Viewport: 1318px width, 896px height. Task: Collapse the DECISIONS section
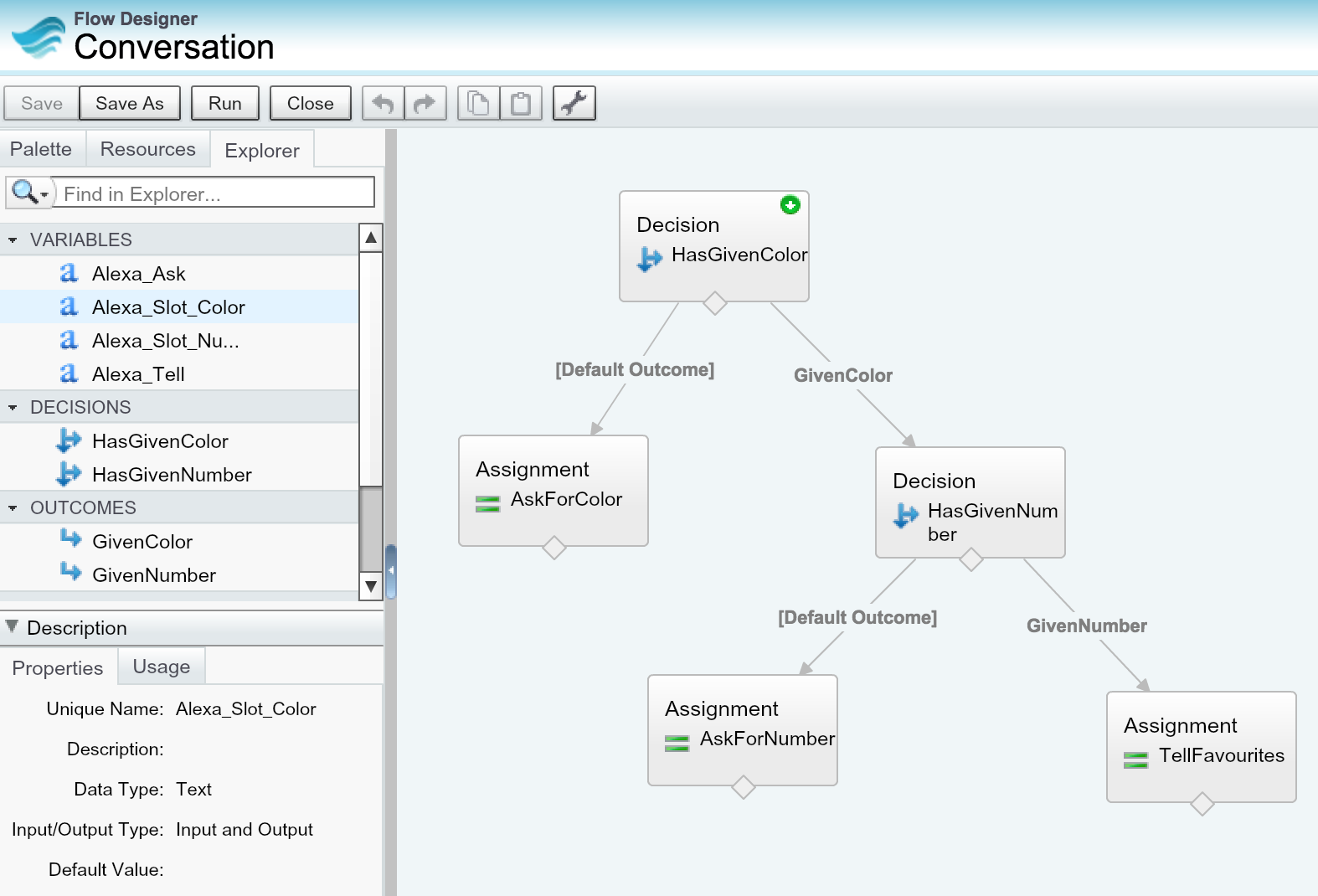point(13,408)
